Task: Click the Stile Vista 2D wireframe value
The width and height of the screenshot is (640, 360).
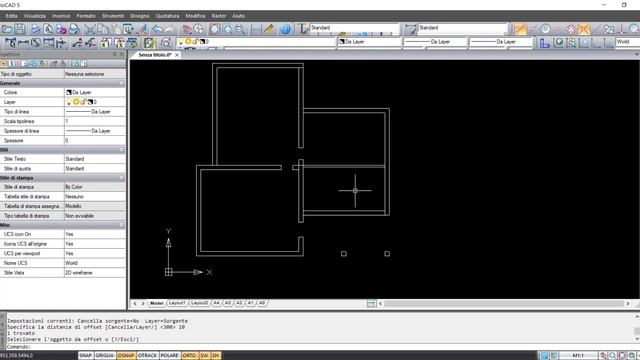Action: click(x=95, y=273)
